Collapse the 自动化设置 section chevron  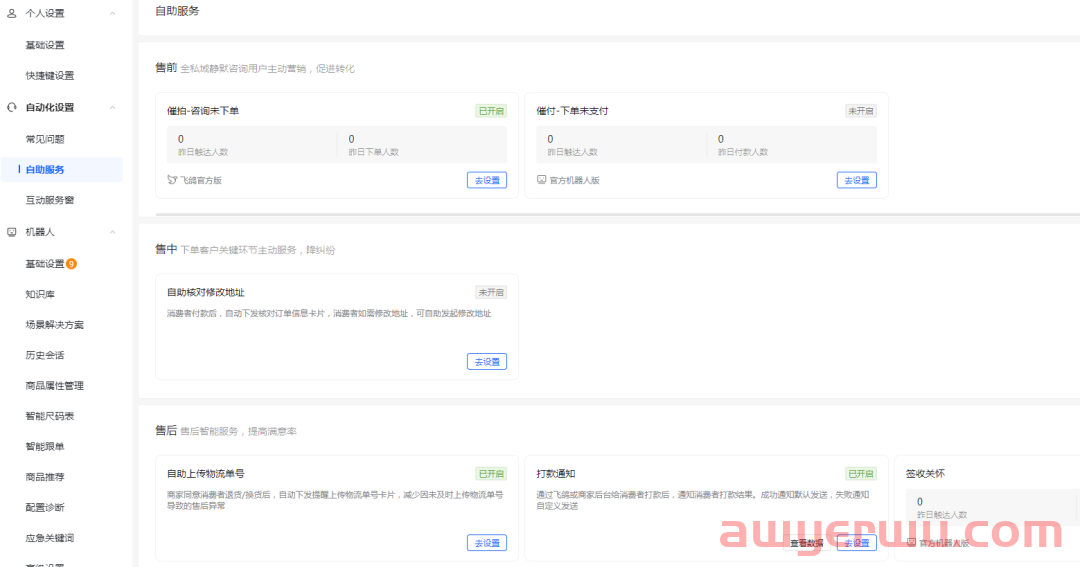(112, 107)
